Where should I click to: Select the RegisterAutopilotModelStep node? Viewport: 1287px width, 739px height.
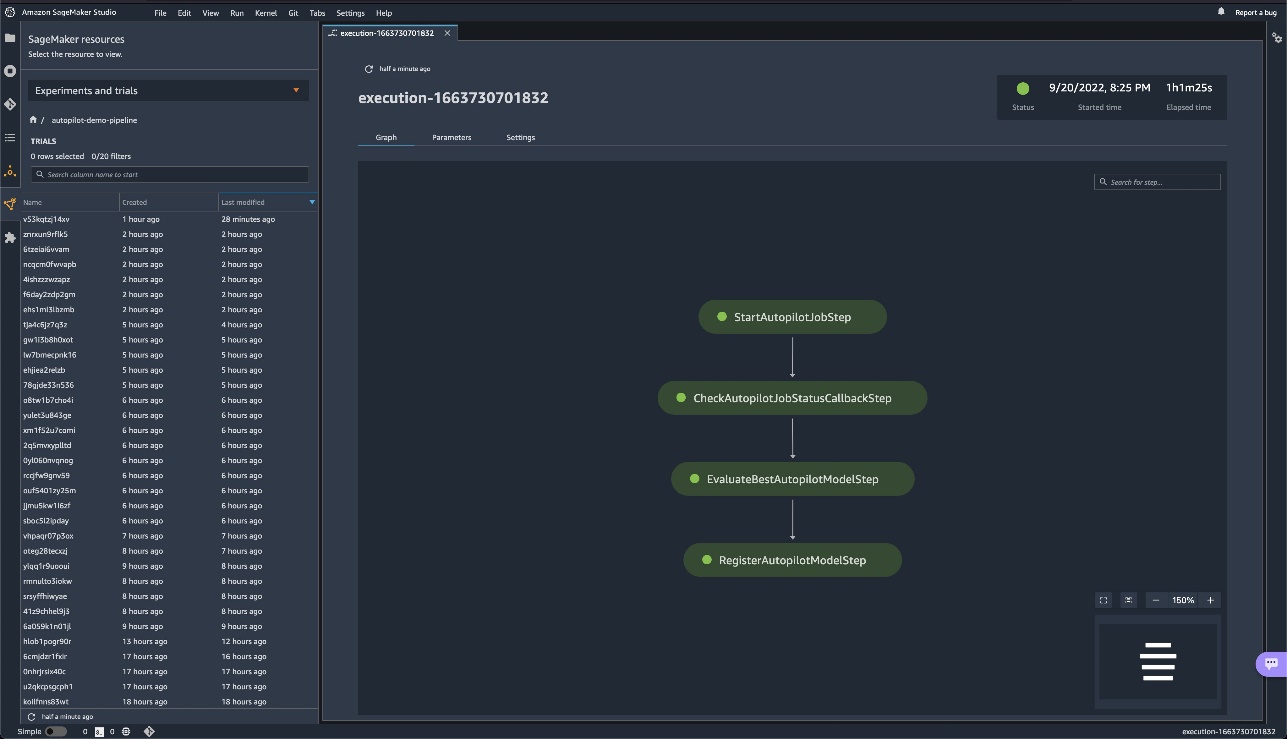pos(792,560)
